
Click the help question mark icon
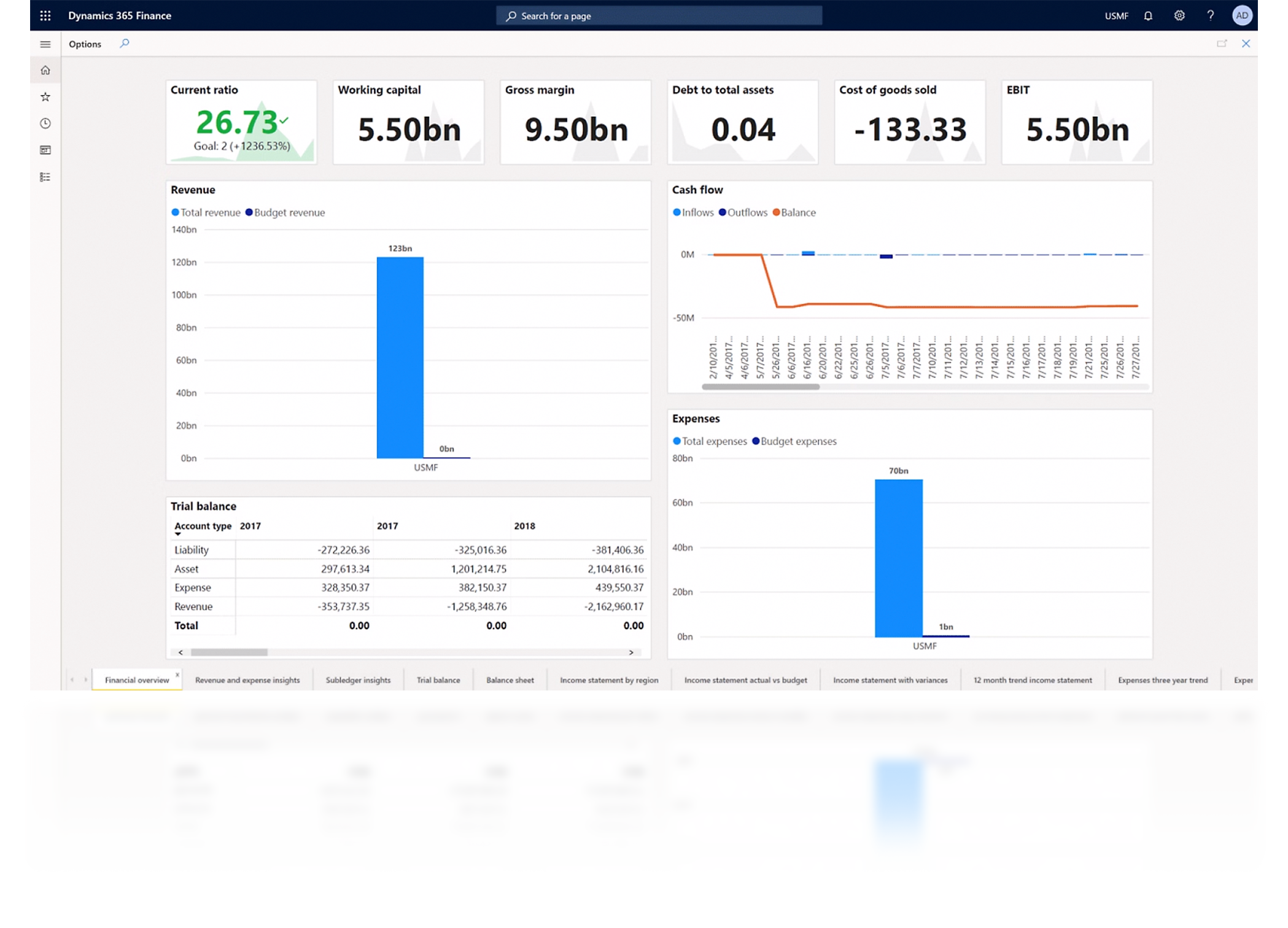[x=1210, y=16]
